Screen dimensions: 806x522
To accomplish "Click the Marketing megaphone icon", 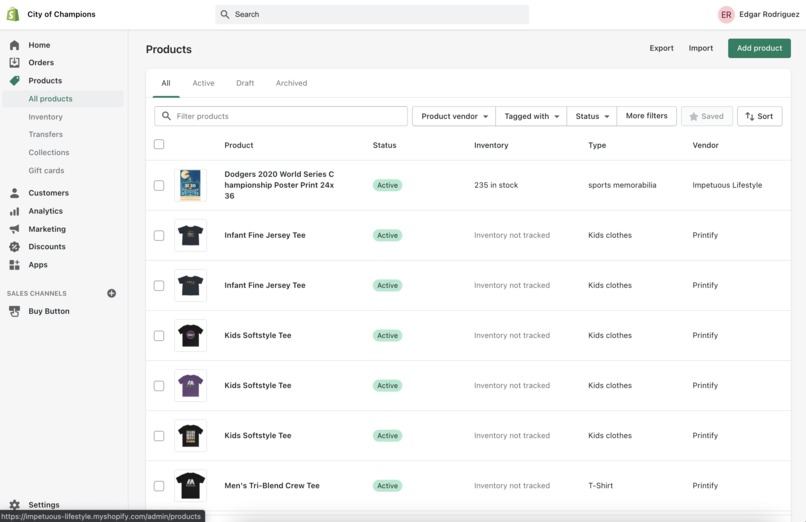I will 14,229.
